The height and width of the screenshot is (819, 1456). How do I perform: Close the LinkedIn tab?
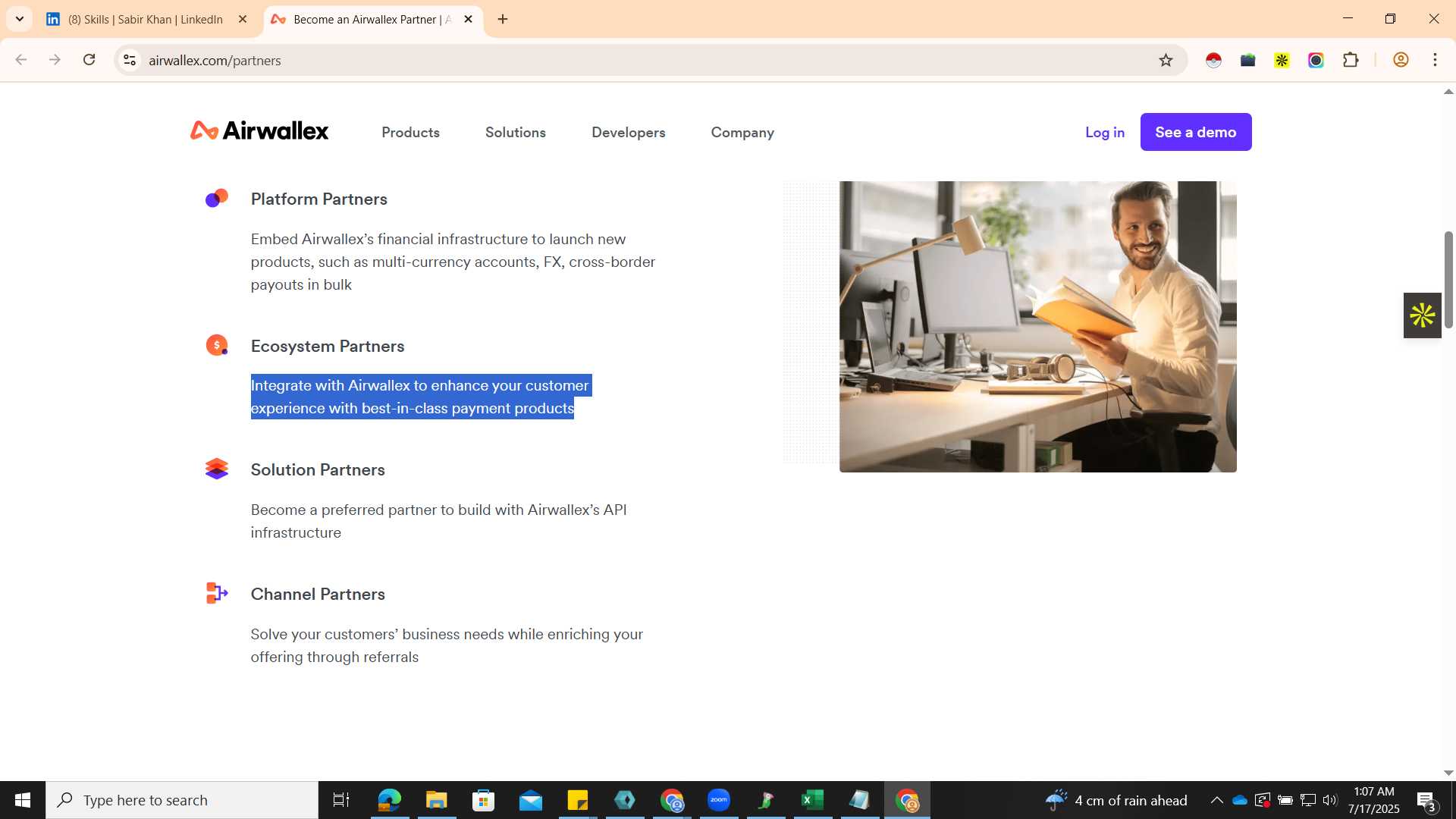[243, 19]
